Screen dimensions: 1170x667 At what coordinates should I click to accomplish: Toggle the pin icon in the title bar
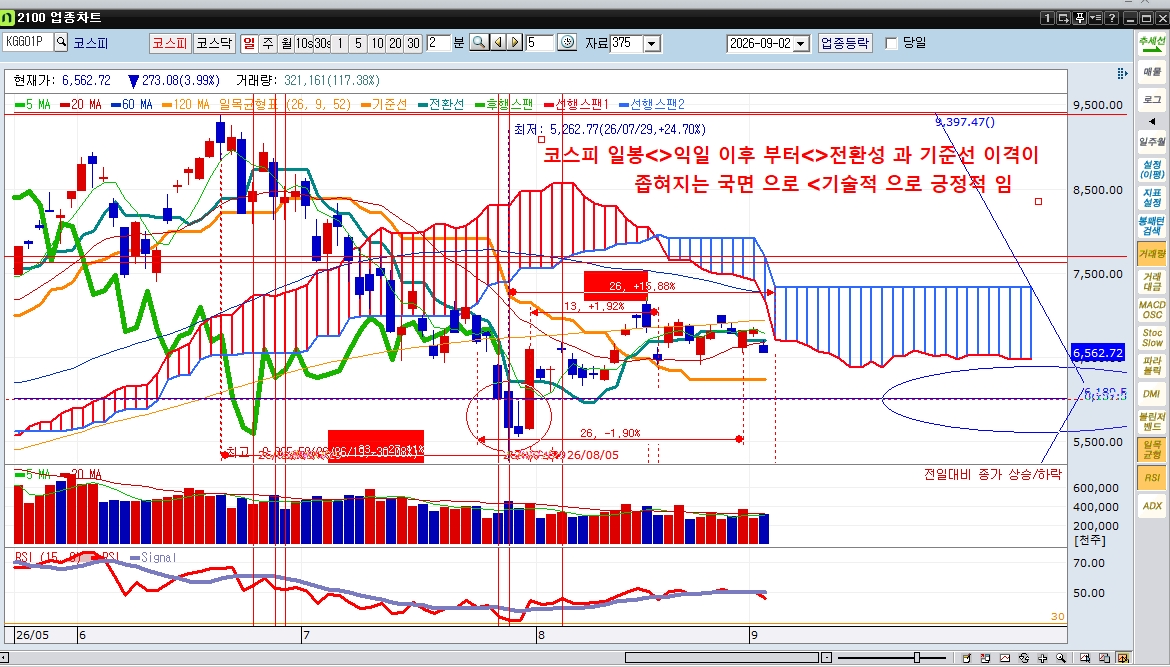(1079, 18)
